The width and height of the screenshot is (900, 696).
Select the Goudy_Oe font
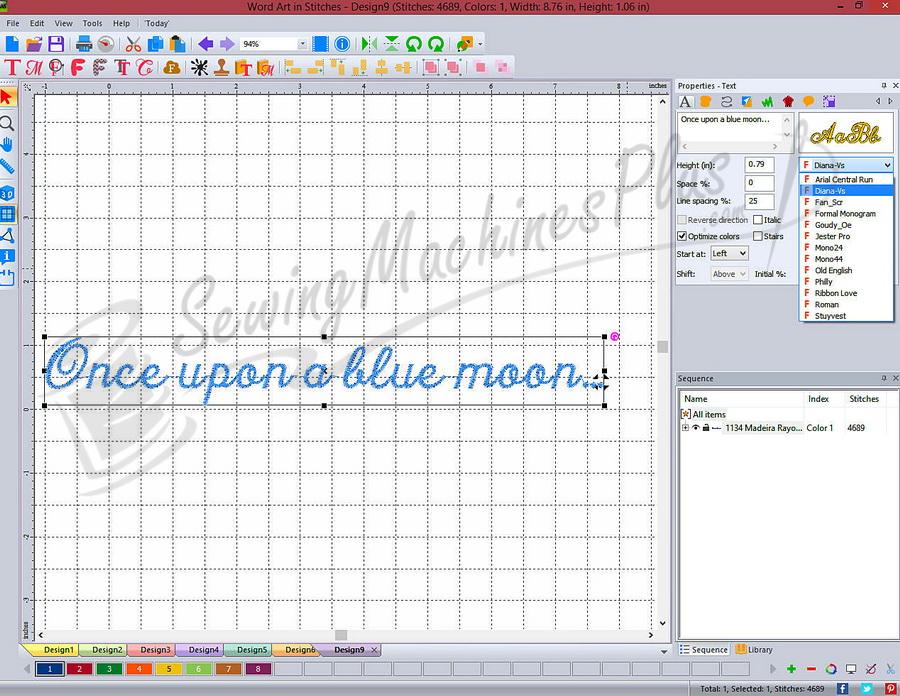tap(831, 224)
